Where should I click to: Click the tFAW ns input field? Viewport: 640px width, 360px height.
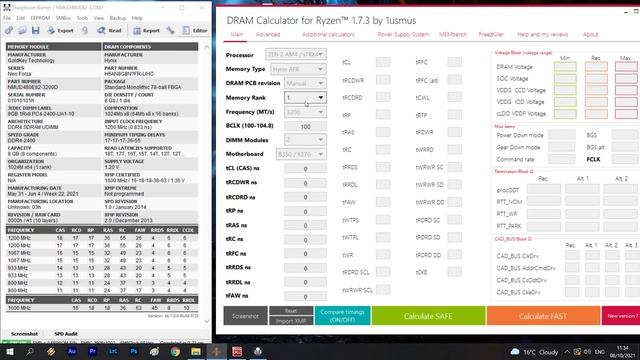305,296
